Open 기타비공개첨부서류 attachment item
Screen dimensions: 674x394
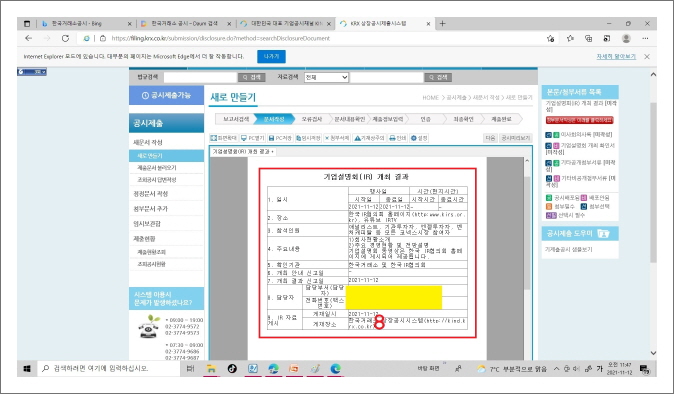[580, 181]
